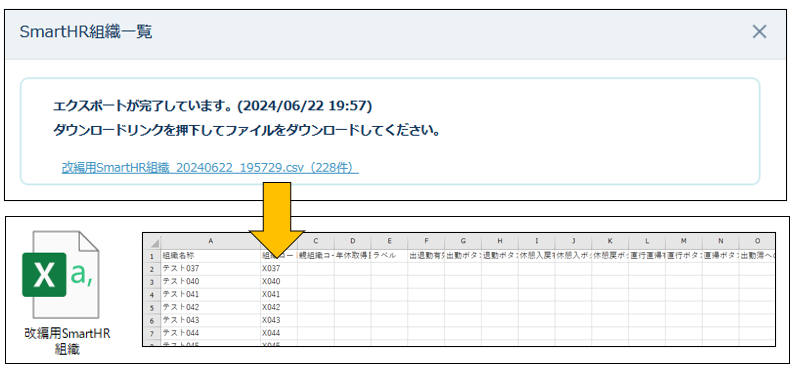The height and width of the screenshot is (372, 796).
Task: Select column C header
Action: tap(316, 242)
